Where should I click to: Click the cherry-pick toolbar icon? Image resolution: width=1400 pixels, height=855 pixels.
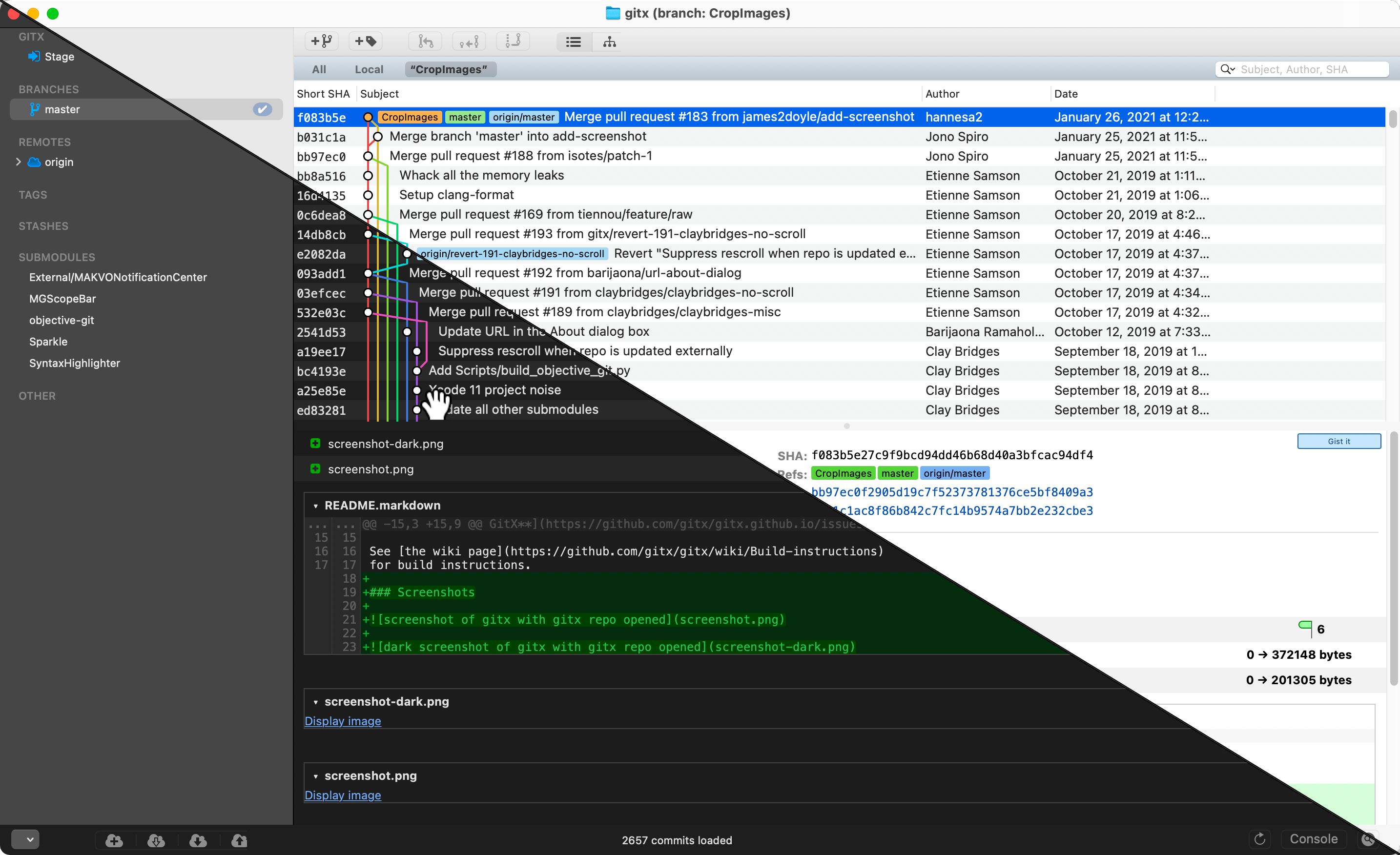click(469, 41)
